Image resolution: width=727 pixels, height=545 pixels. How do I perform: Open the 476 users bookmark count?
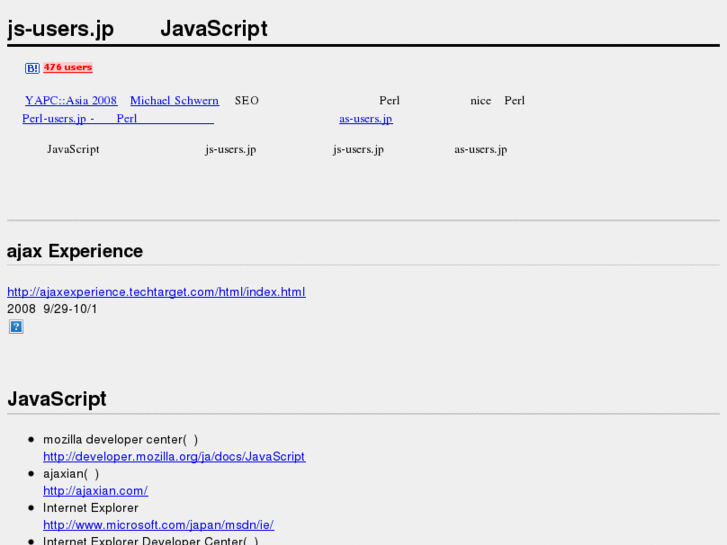[67, 68]
